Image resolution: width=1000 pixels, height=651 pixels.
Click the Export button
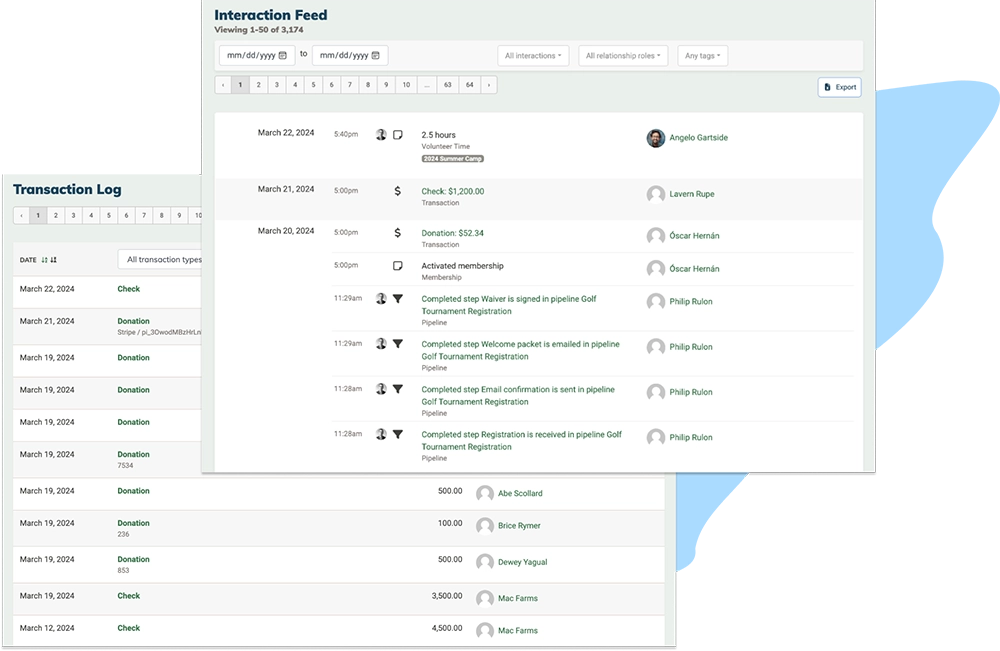838,87
